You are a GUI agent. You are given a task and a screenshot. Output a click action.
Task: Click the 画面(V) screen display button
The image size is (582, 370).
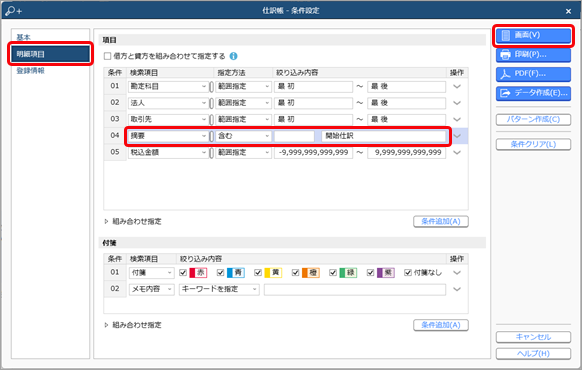point(533,35)
